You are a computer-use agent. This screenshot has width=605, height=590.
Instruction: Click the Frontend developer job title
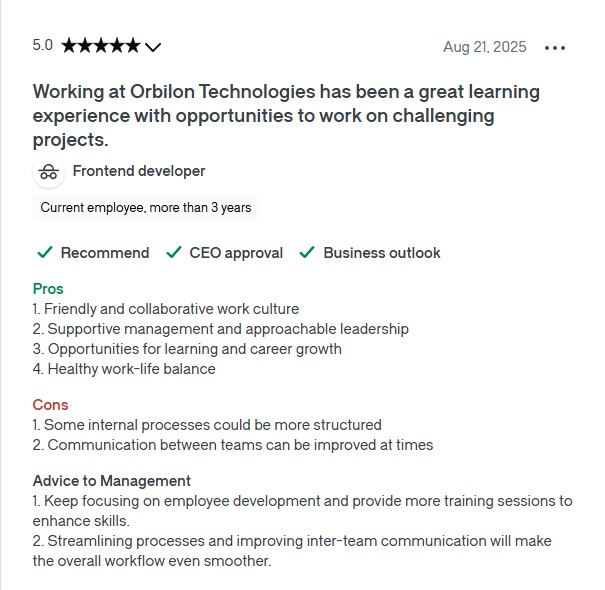[139, 171]
